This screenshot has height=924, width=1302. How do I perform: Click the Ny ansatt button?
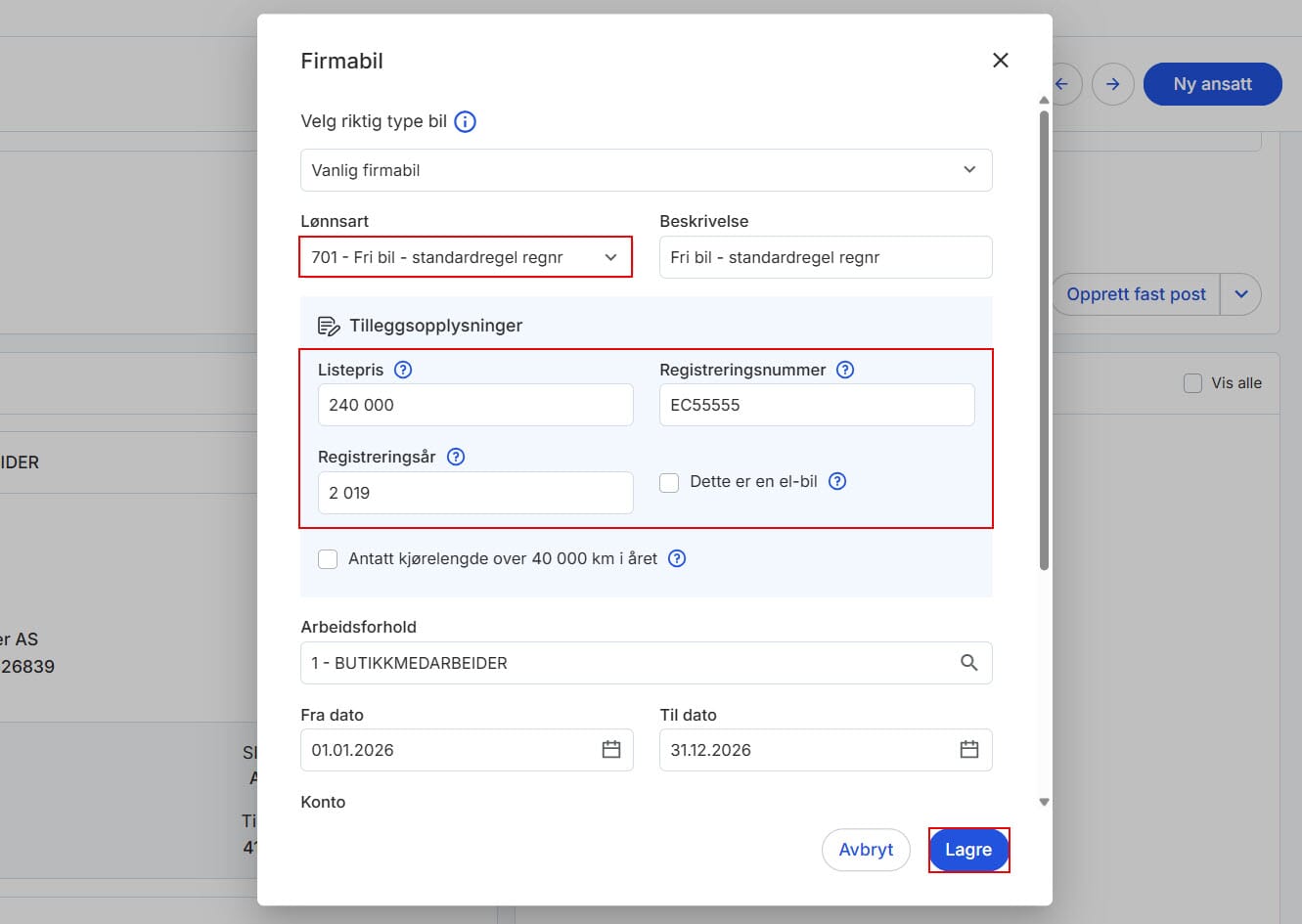(1213, 84)
